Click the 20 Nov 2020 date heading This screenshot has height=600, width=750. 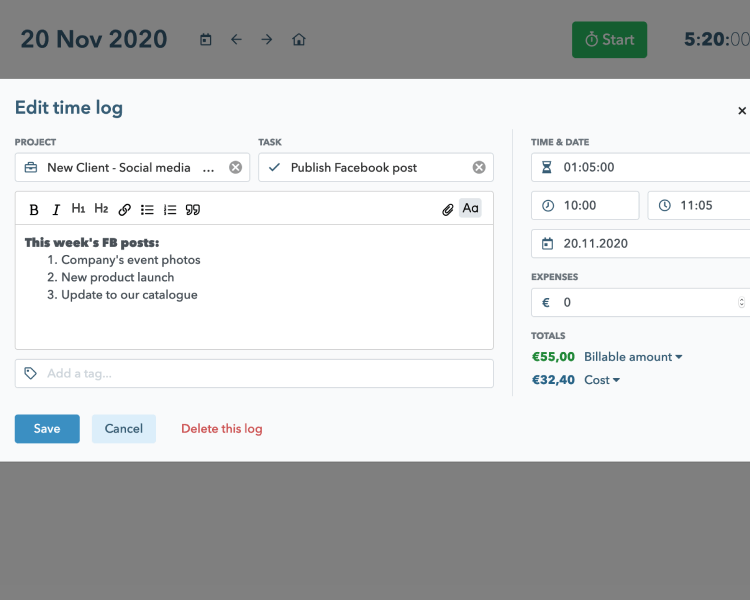click(94, 39)
